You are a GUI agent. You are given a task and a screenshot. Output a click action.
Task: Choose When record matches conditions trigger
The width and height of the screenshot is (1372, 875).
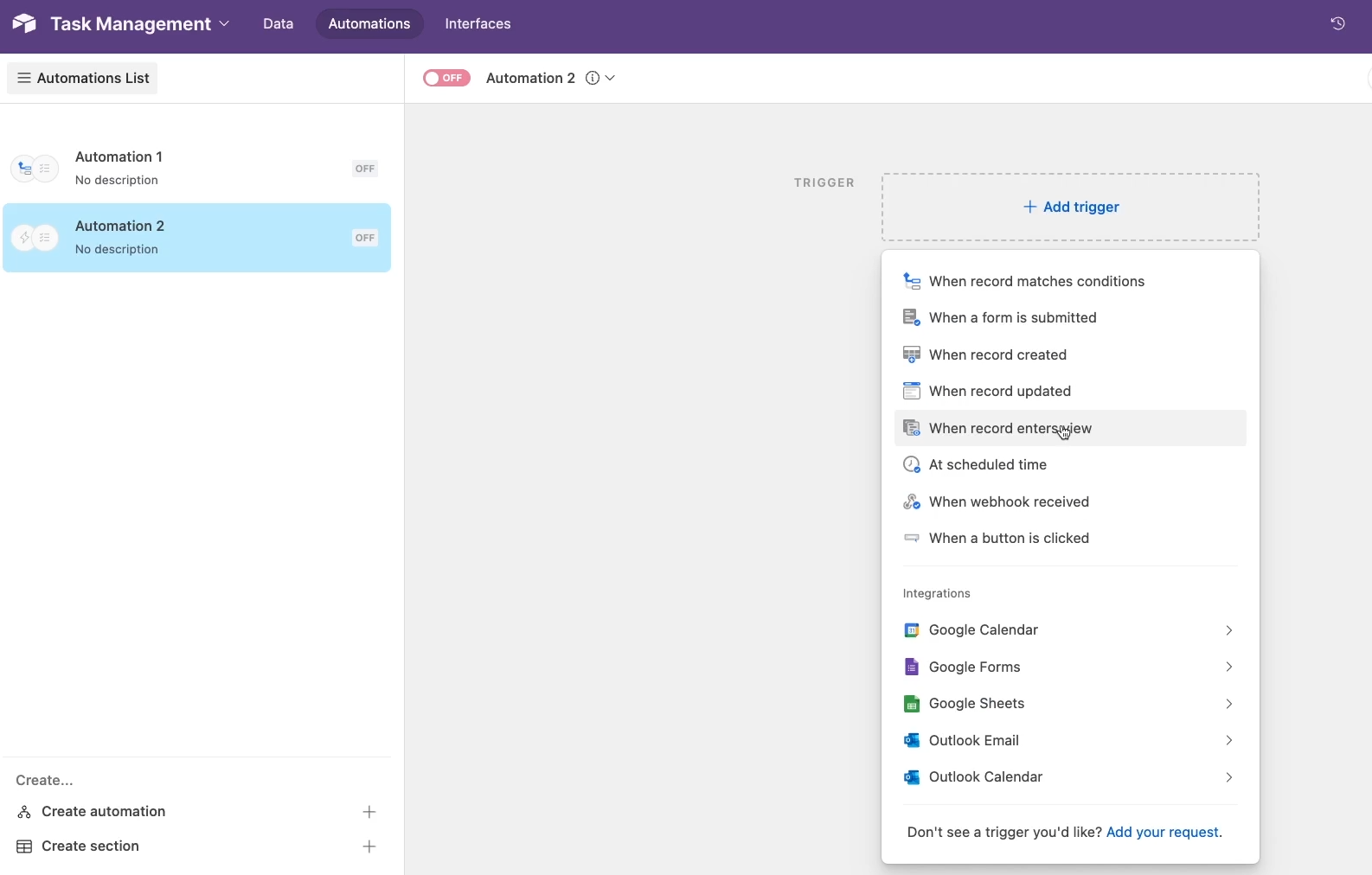click(1070, 281)
